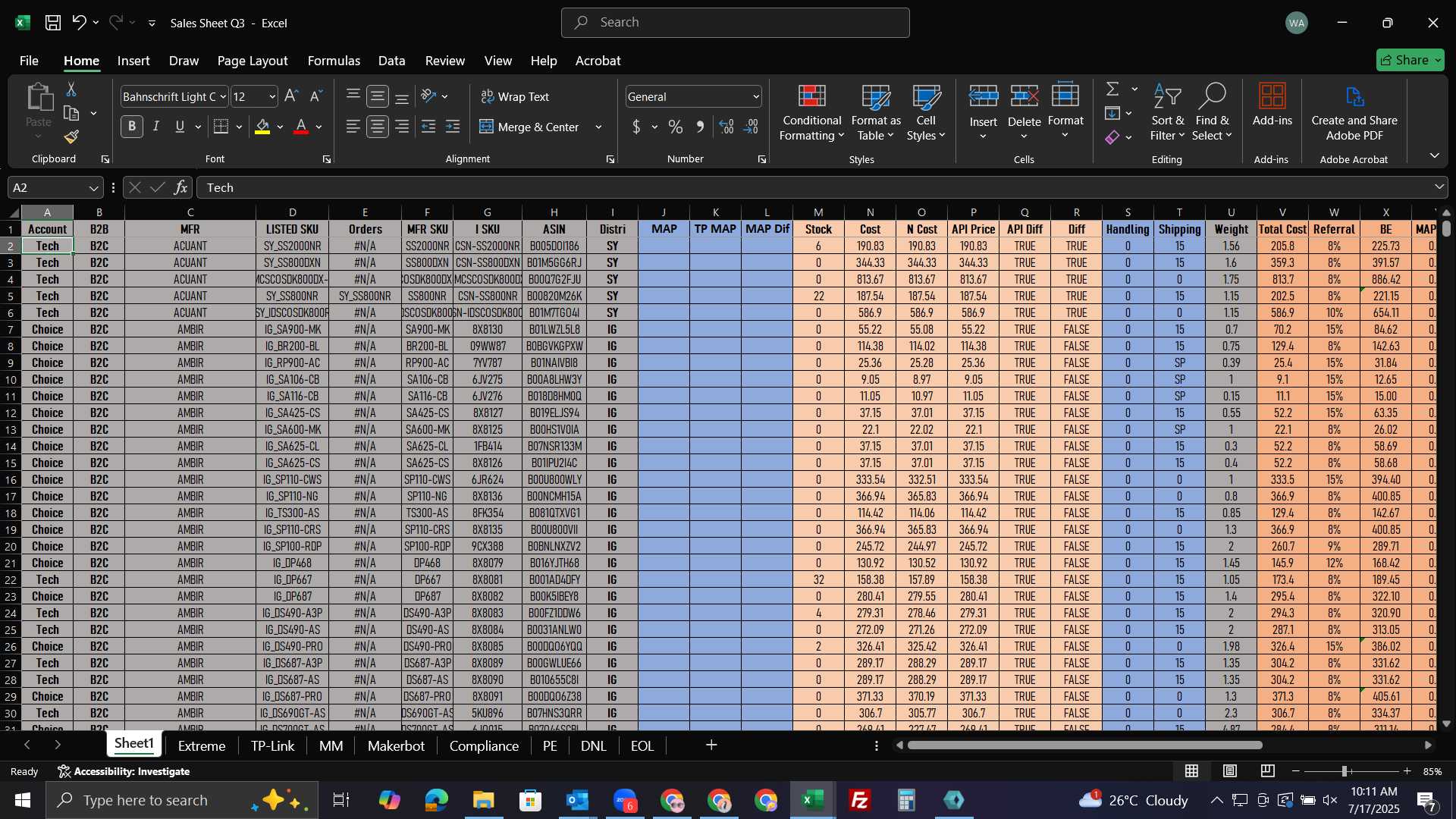The height and width of the screenshot is (819, 1456).
Task: Click the Fill down arrow icon
Action: point(1112,114)
